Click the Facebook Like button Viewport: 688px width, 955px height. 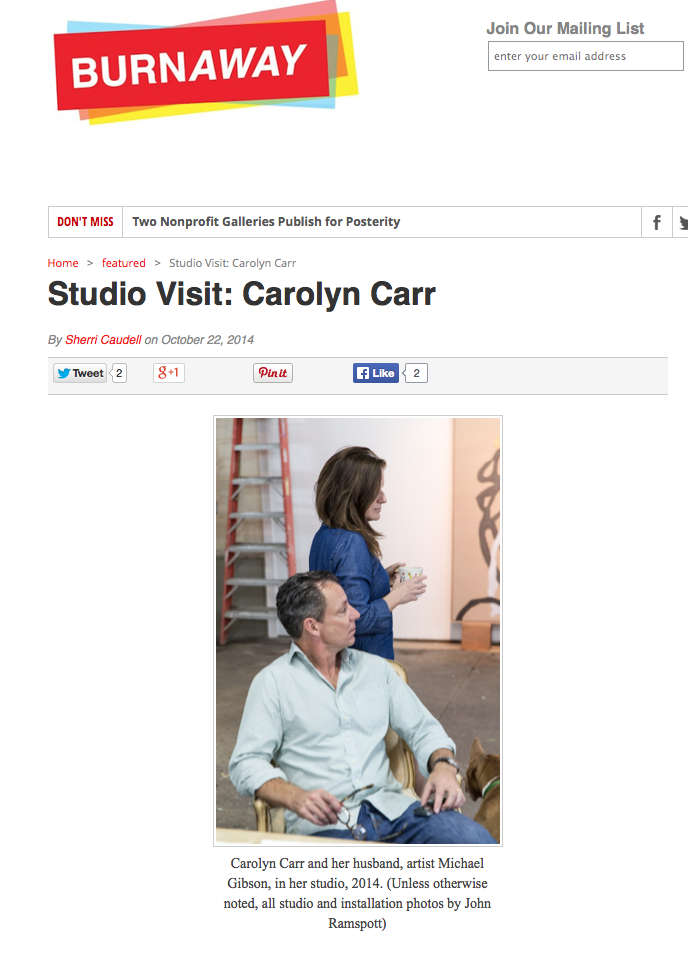[x=376, y=373]
